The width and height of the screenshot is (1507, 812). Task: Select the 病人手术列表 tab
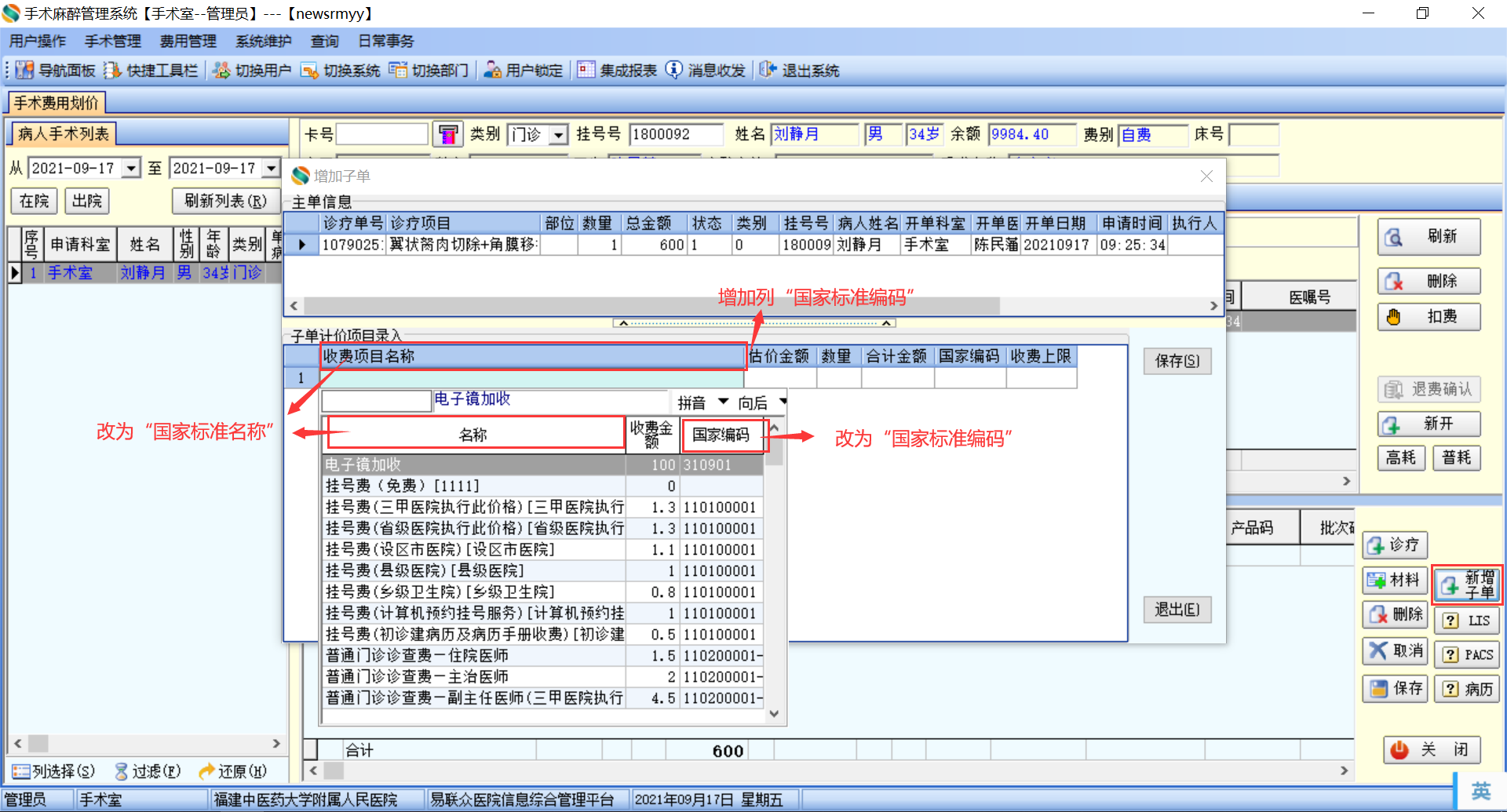click(64, 134)
